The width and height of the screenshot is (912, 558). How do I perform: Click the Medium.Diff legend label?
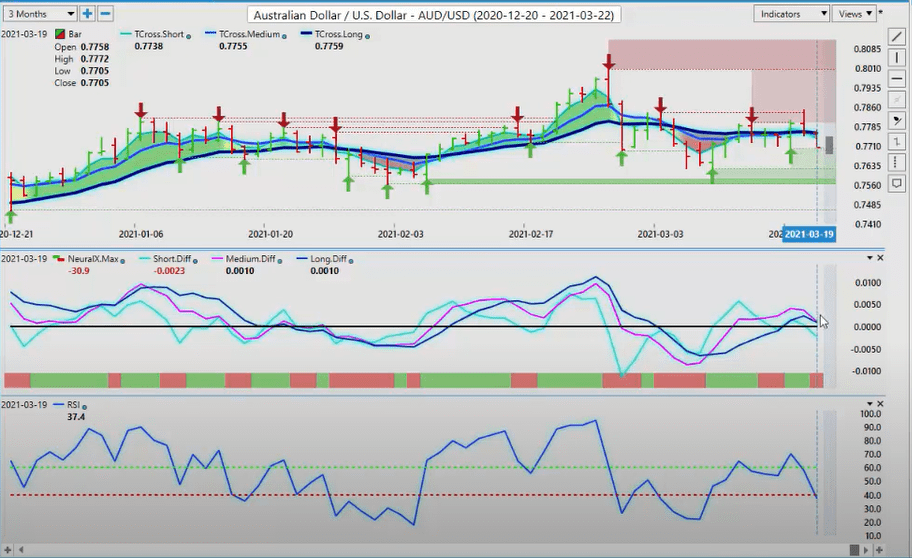coord(251,259)
